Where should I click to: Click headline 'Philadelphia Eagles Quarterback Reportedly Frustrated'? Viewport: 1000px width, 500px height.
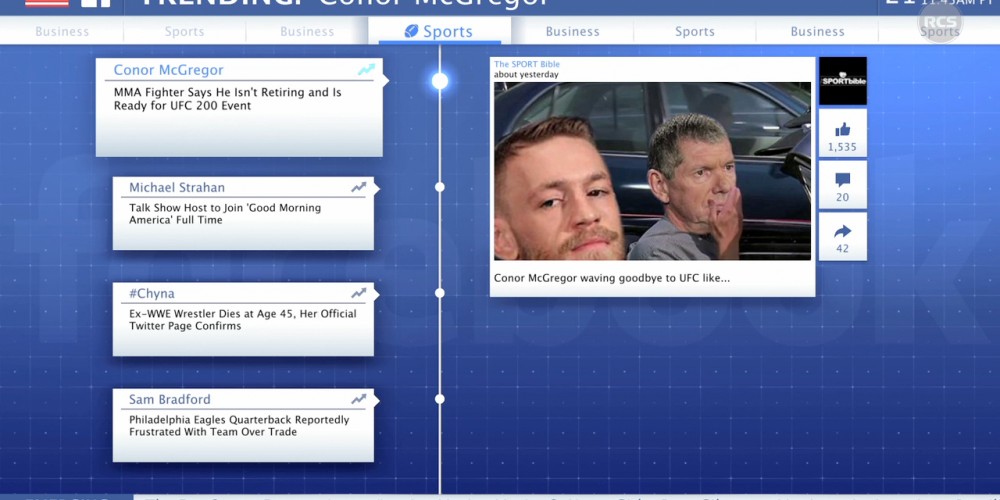click(239, 425)
